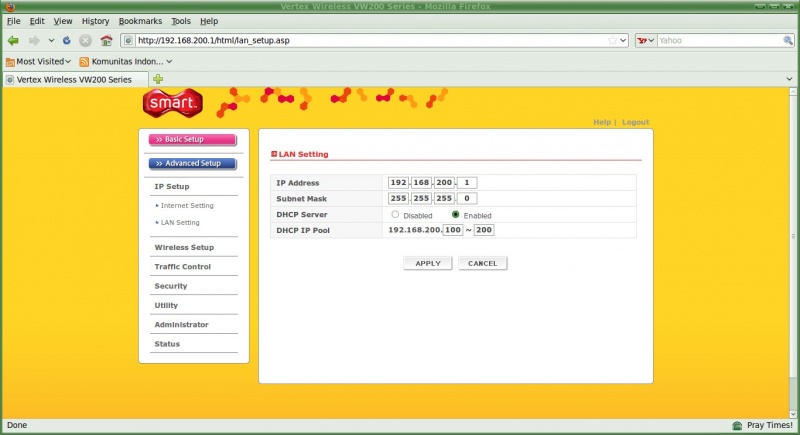The width and height of the screenshot is (800, 435).
Task: Select the Enabled DHCP Server radio button
Action: pyautogui.click(x=456, y=214)
